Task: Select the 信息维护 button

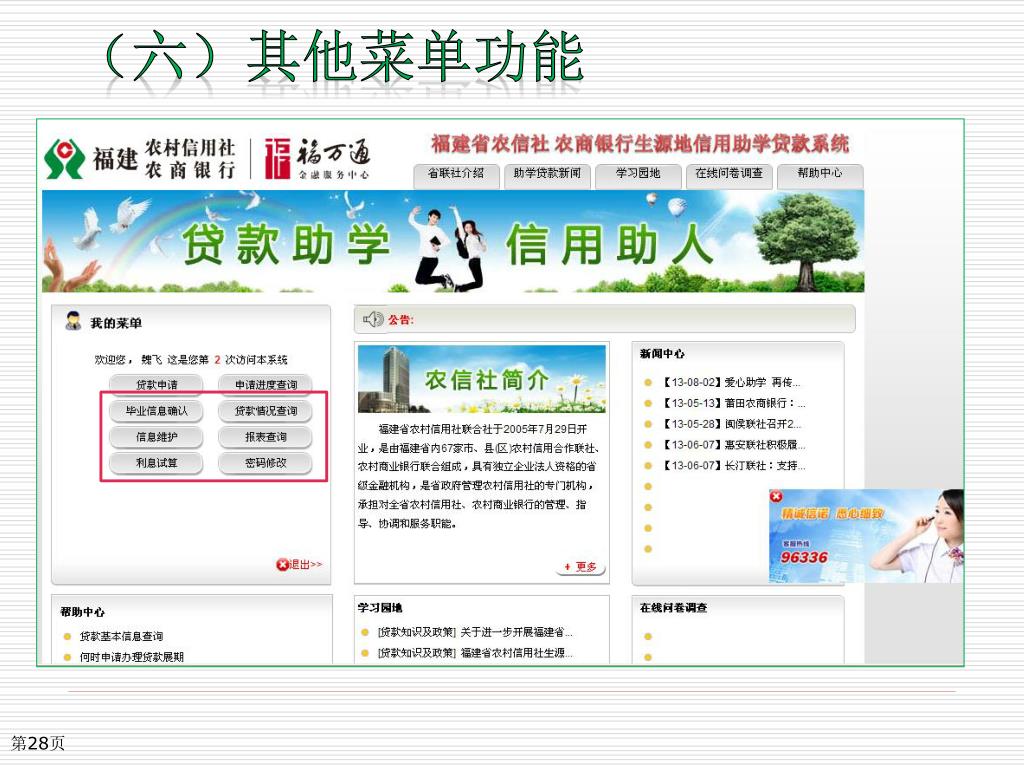Action: pyautogui.click(x=156, y=437)
